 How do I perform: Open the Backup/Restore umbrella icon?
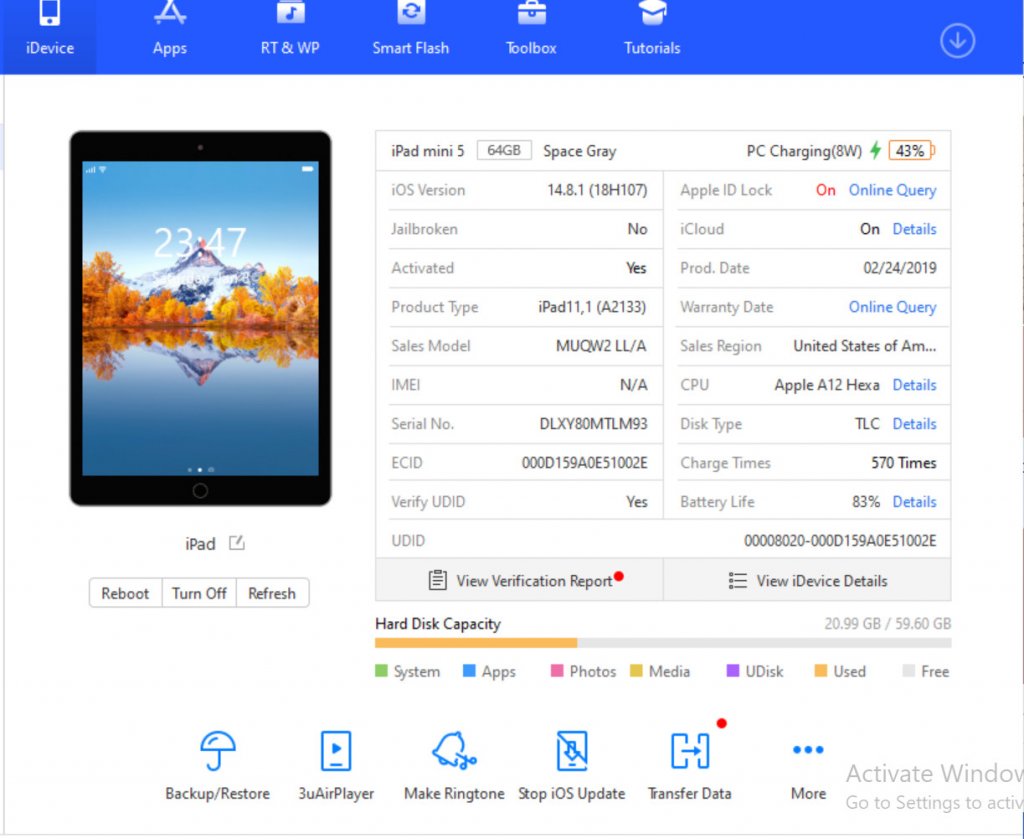[217, 751]
